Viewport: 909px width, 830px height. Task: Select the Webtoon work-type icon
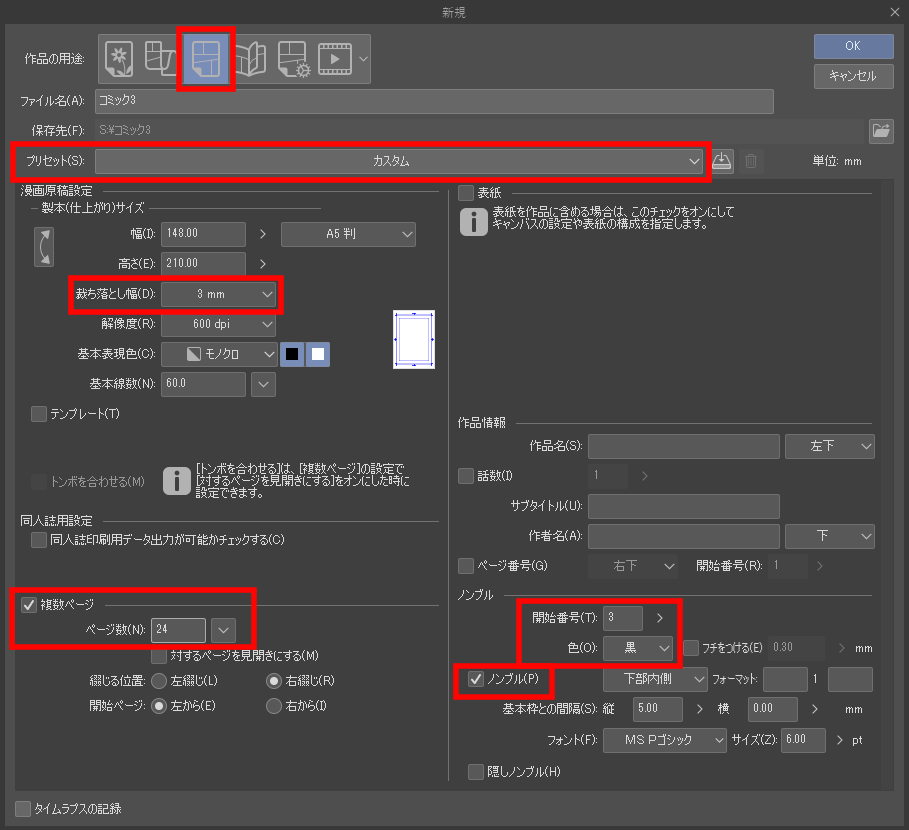pyautogui.click(x=160, y=59)
